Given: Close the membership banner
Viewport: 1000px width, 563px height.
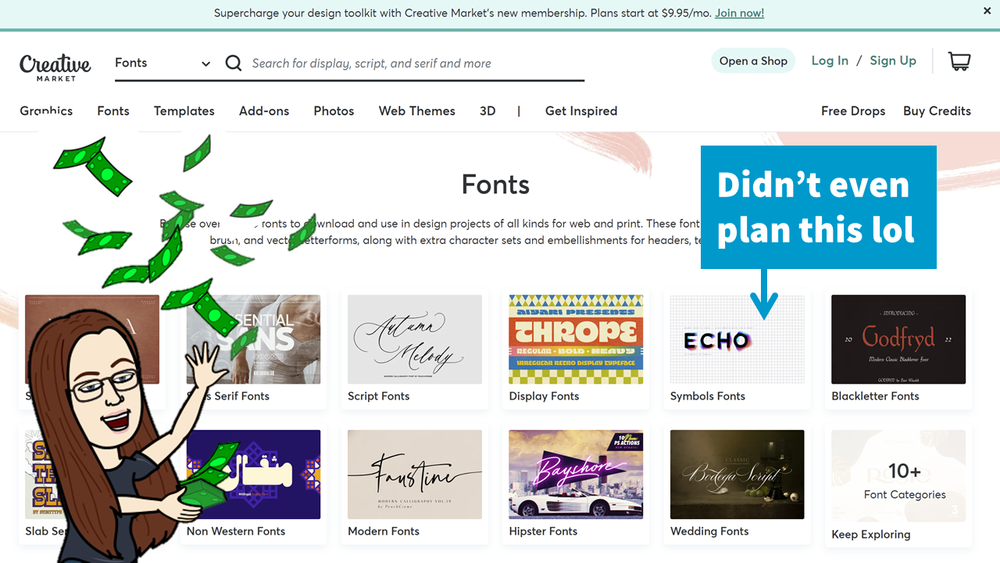Looking at the screenshot, I should pos(987,11).
